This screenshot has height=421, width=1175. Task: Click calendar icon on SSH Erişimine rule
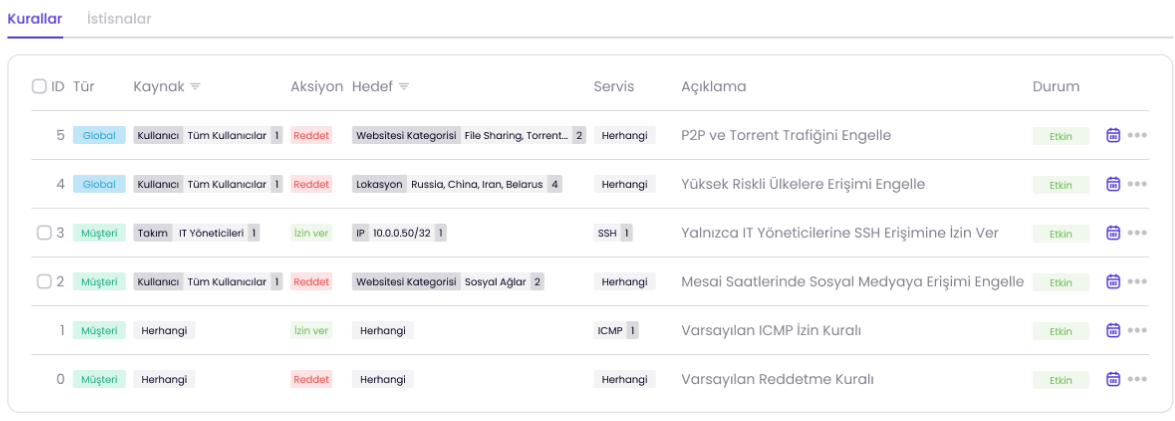[1113, 233]
